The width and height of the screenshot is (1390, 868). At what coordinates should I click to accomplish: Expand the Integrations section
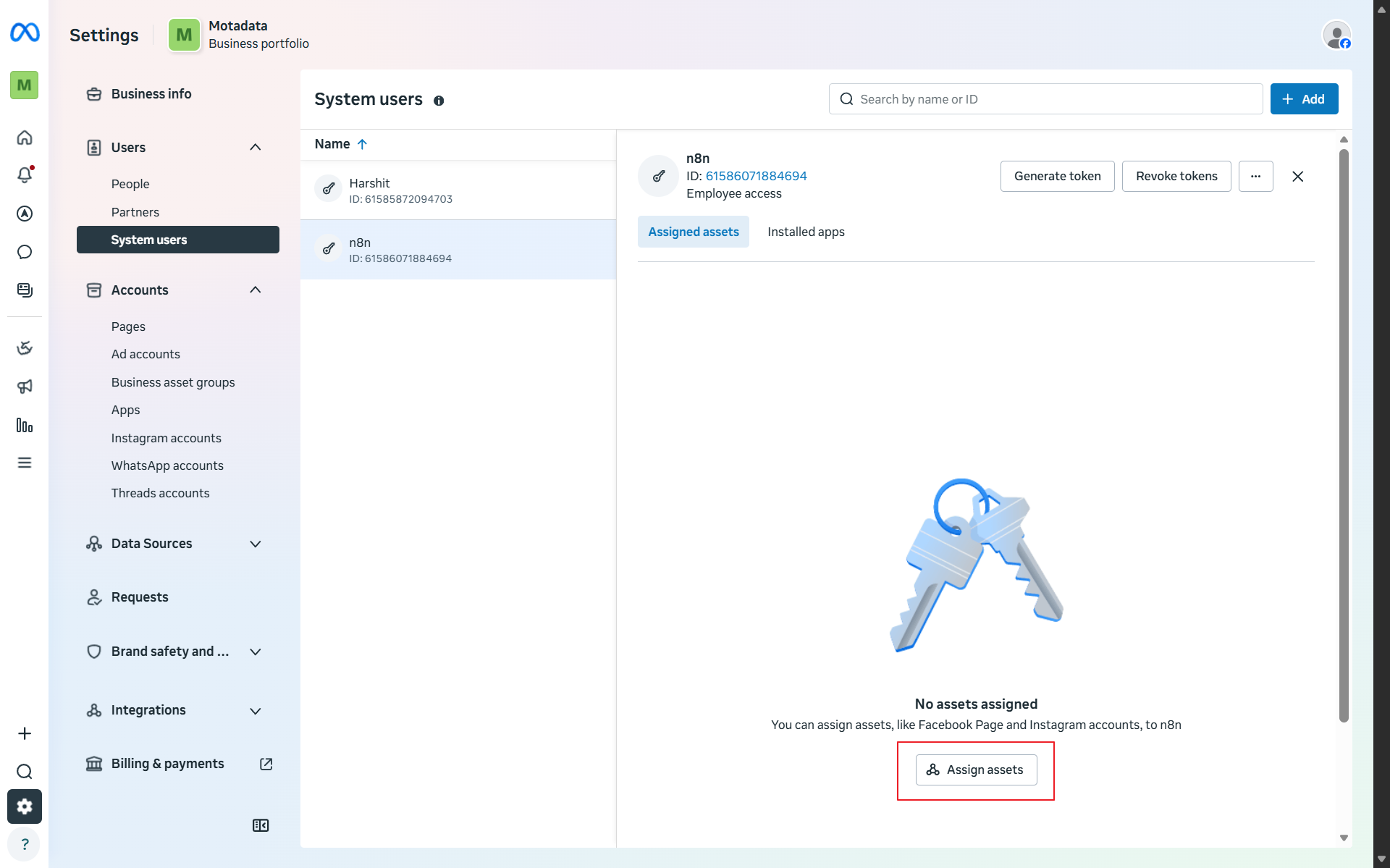coord(256,711)
